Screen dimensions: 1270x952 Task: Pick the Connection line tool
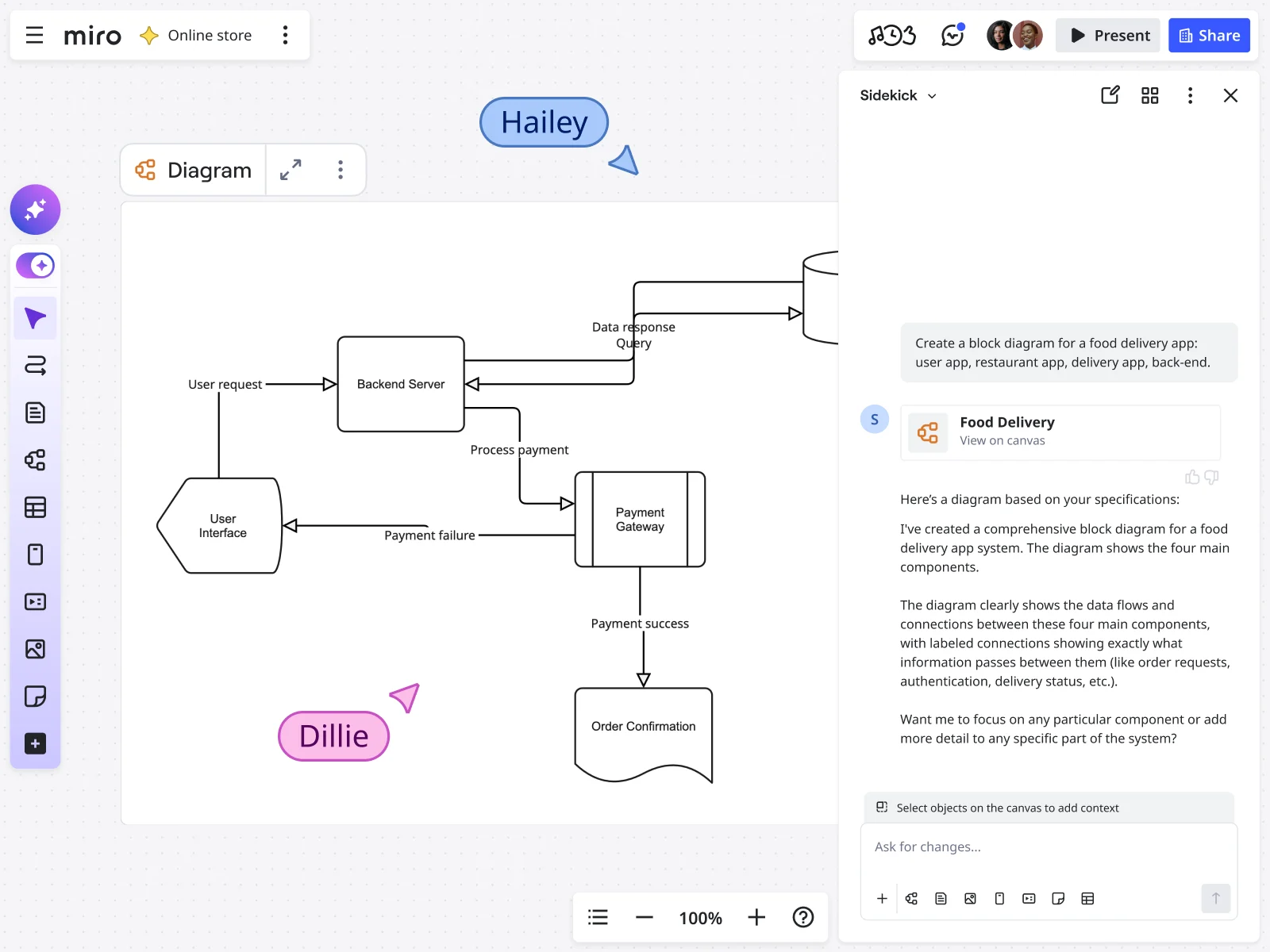coord(35,366)
